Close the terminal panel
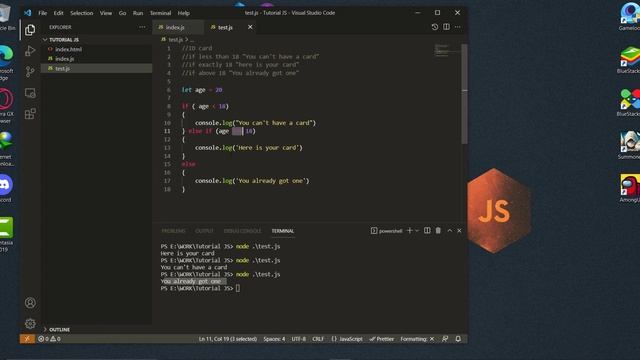The image size is (640, 360). click(459, 231)
